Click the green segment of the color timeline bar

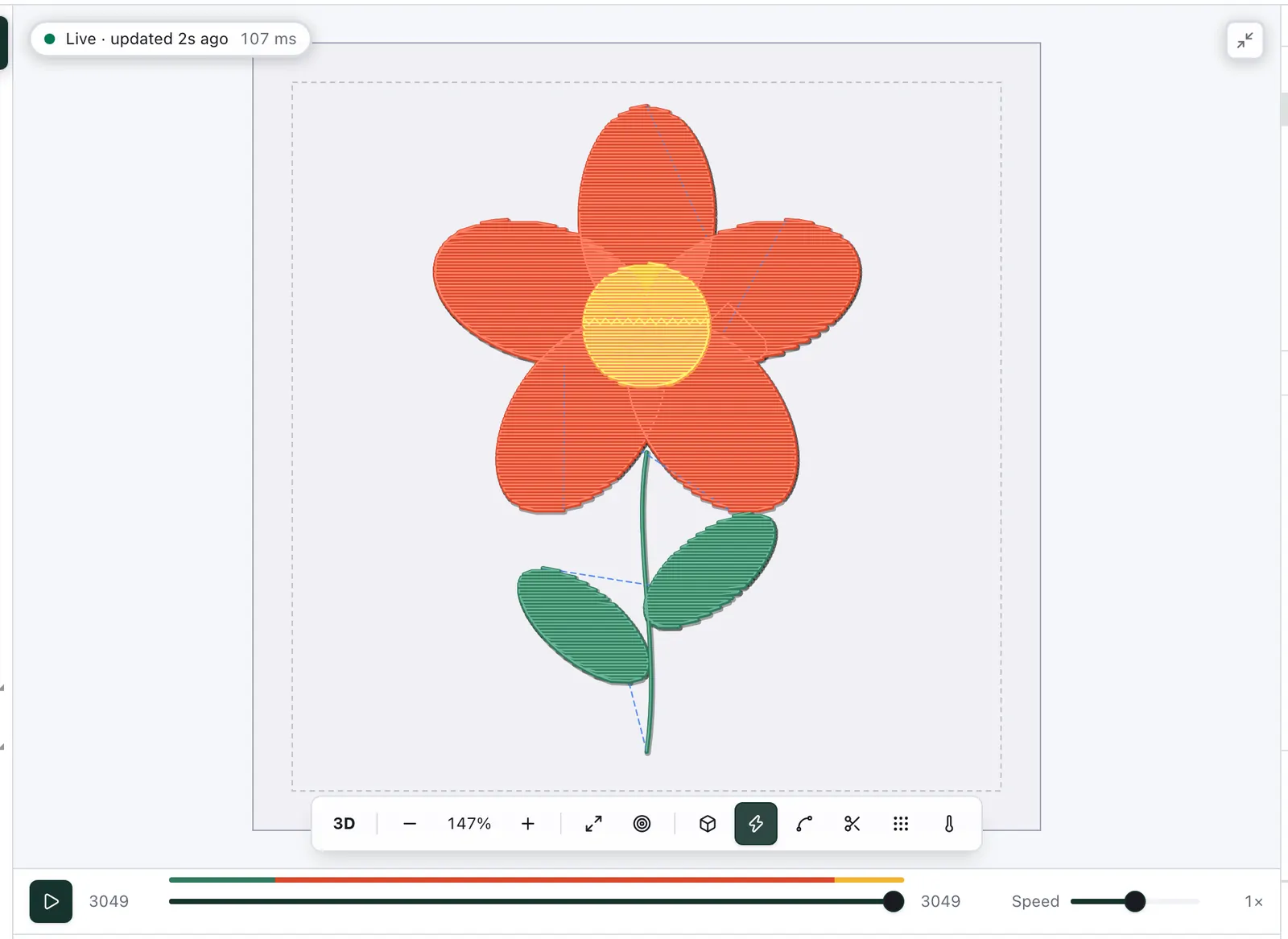click(x=222, y=879)
